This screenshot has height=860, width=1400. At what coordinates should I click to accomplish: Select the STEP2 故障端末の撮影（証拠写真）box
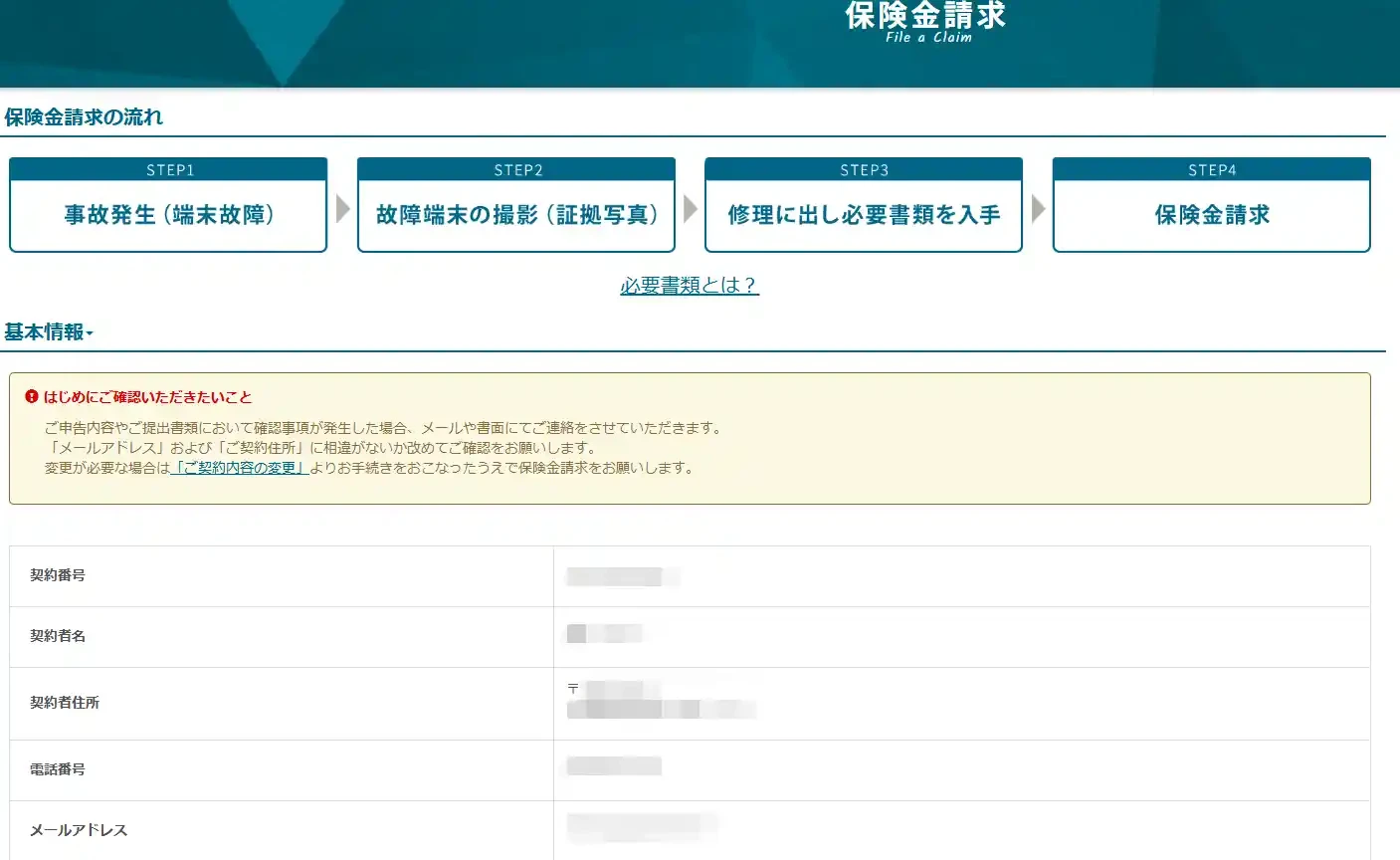click(x=516, y=205)
